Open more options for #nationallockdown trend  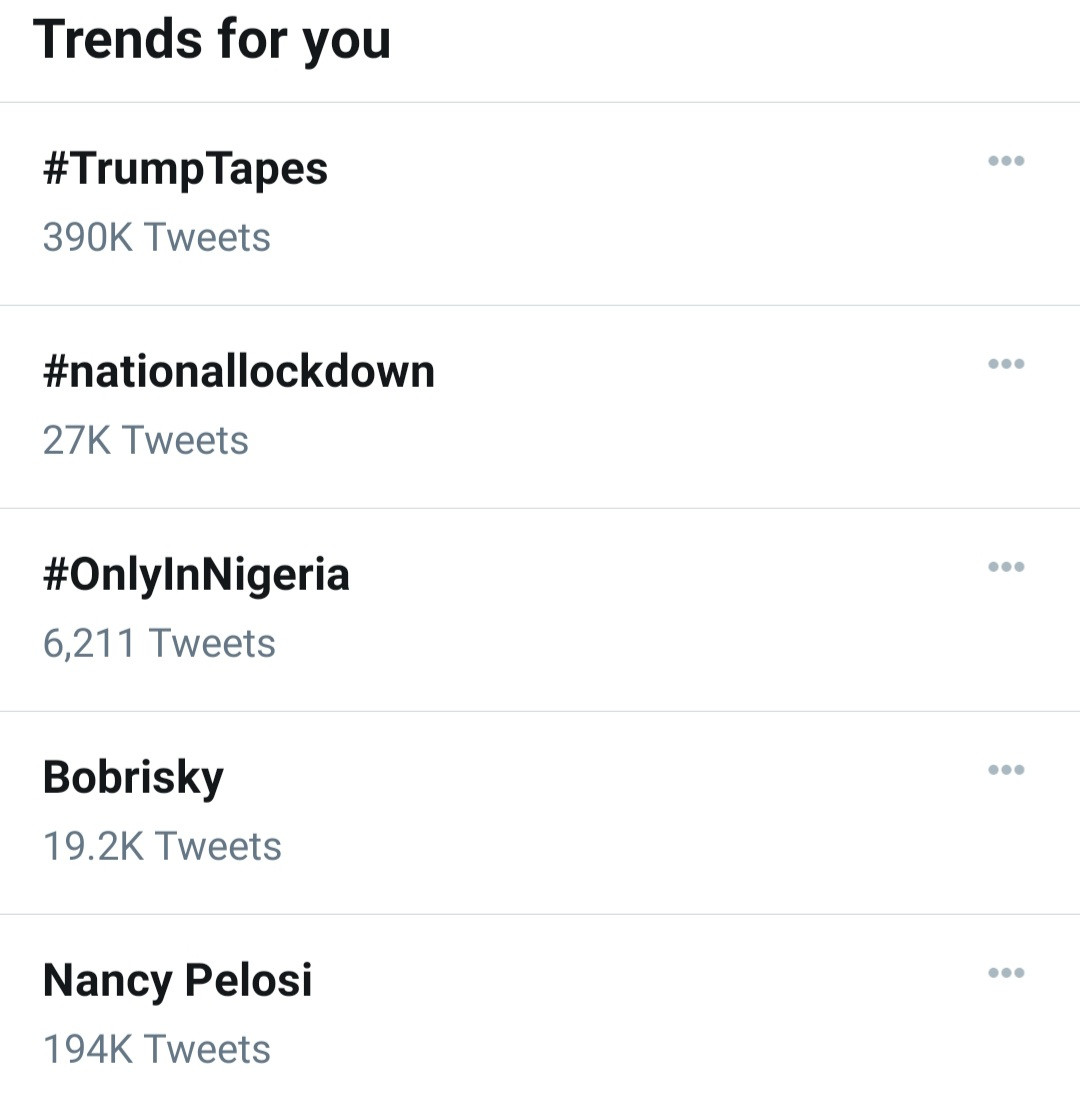(x=1005, y=364)
